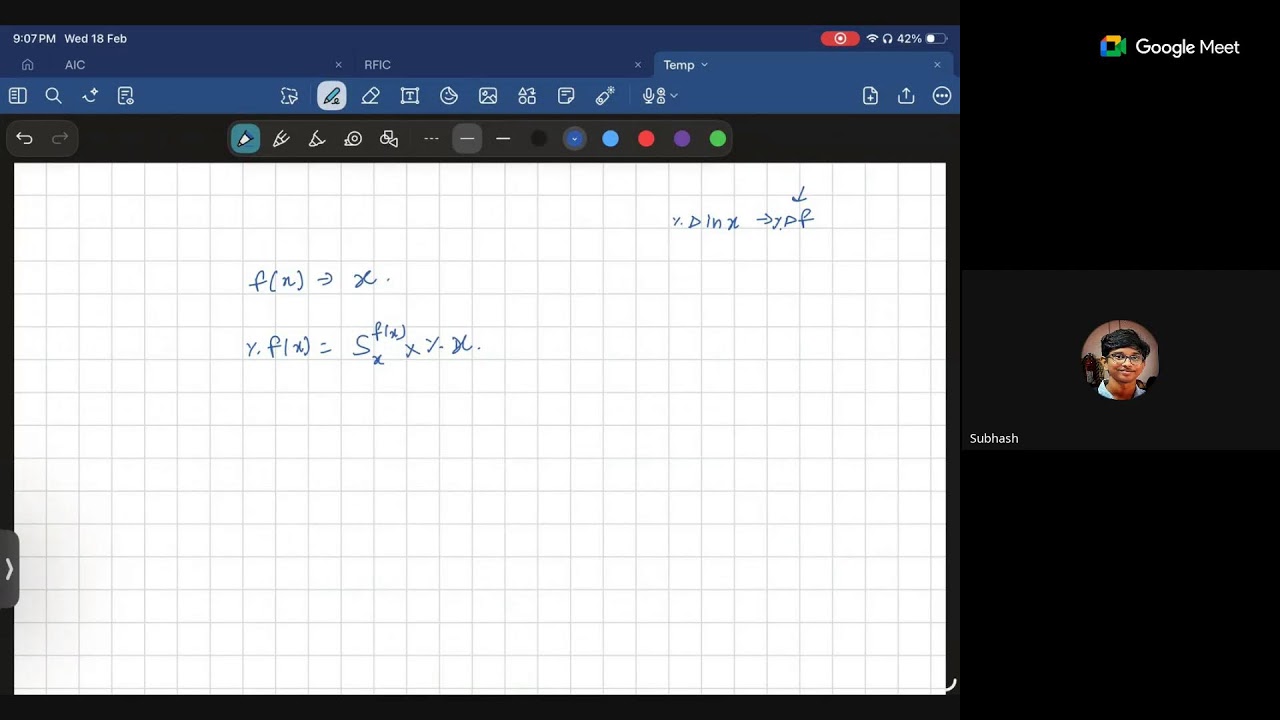Tap the battery 42% status

click(922, 38)
